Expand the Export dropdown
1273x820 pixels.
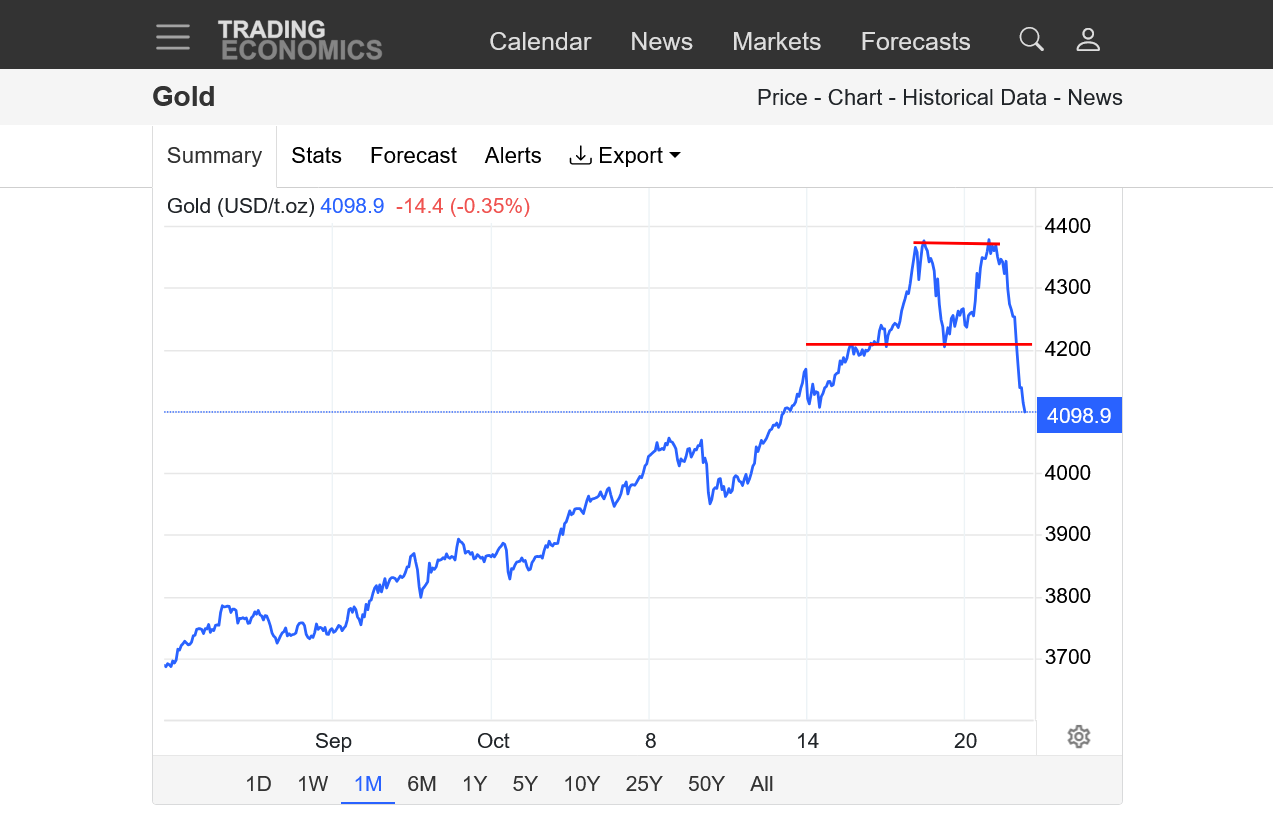(x=625, y=156)
